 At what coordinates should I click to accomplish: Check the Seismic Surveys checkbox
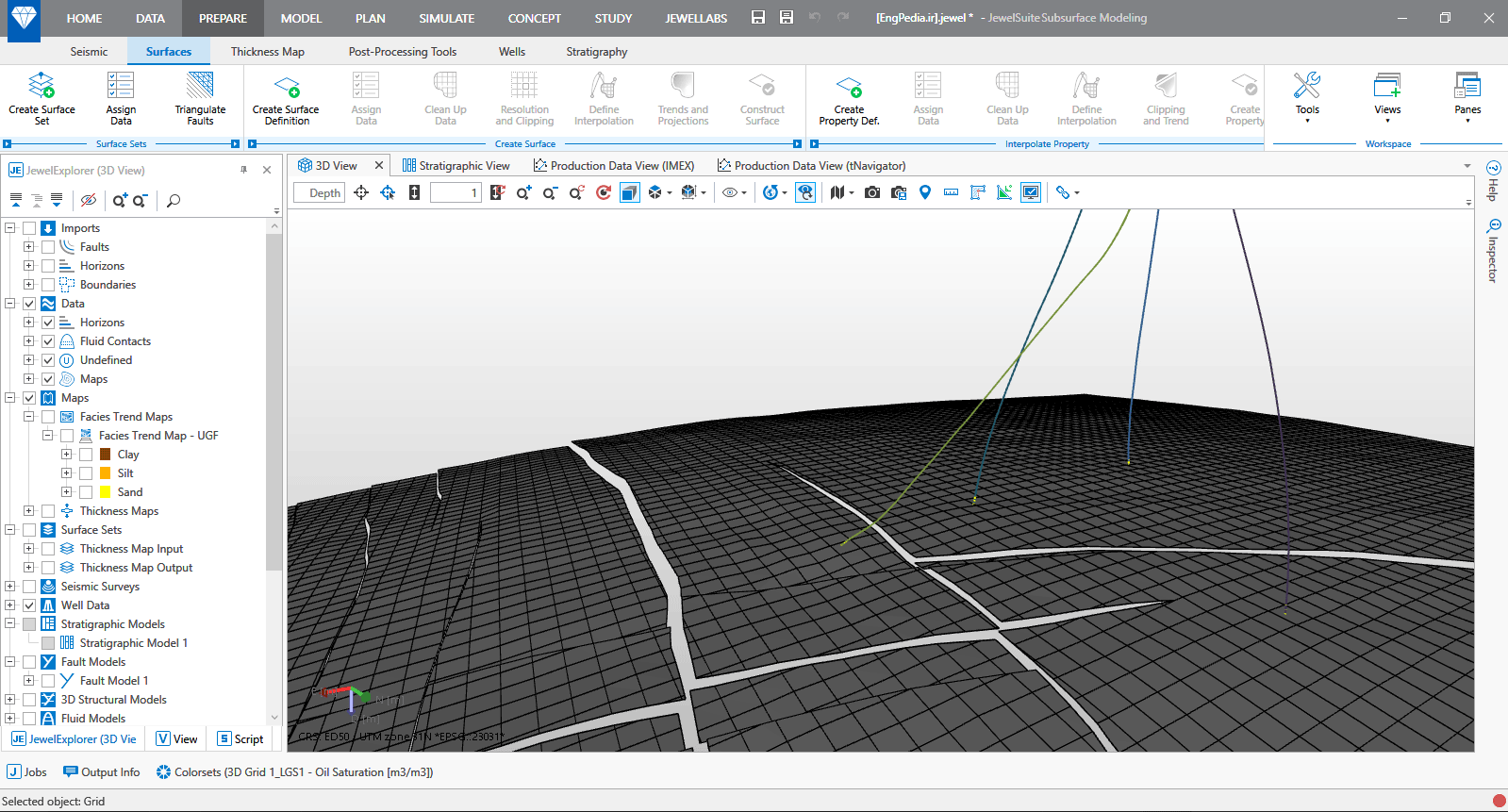tap(29, 587)
